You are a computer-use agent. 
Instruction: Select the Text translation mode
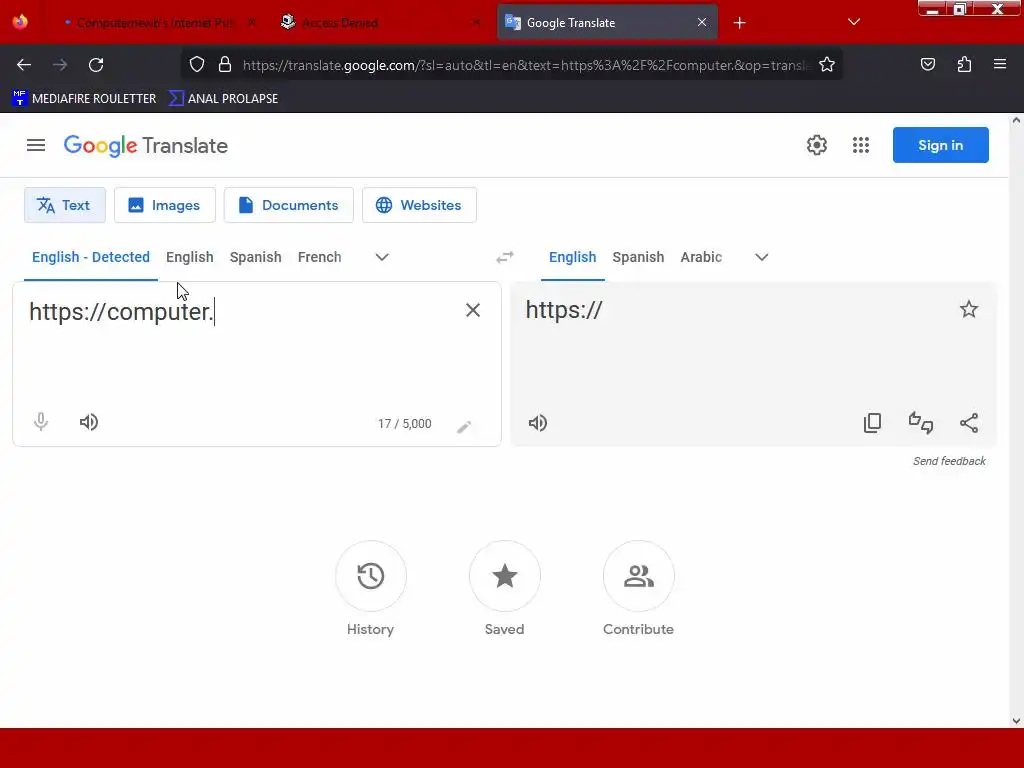point(65,205)
